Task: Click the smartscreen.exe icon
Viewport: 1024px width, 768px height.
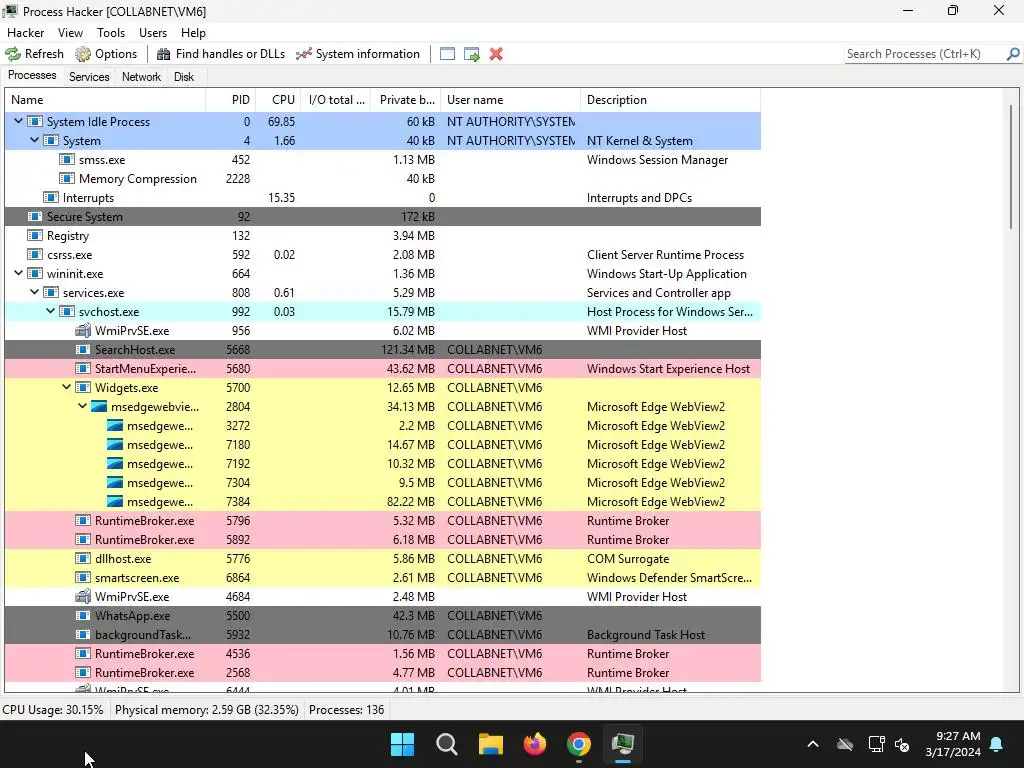Action: (x=82, y=577)
